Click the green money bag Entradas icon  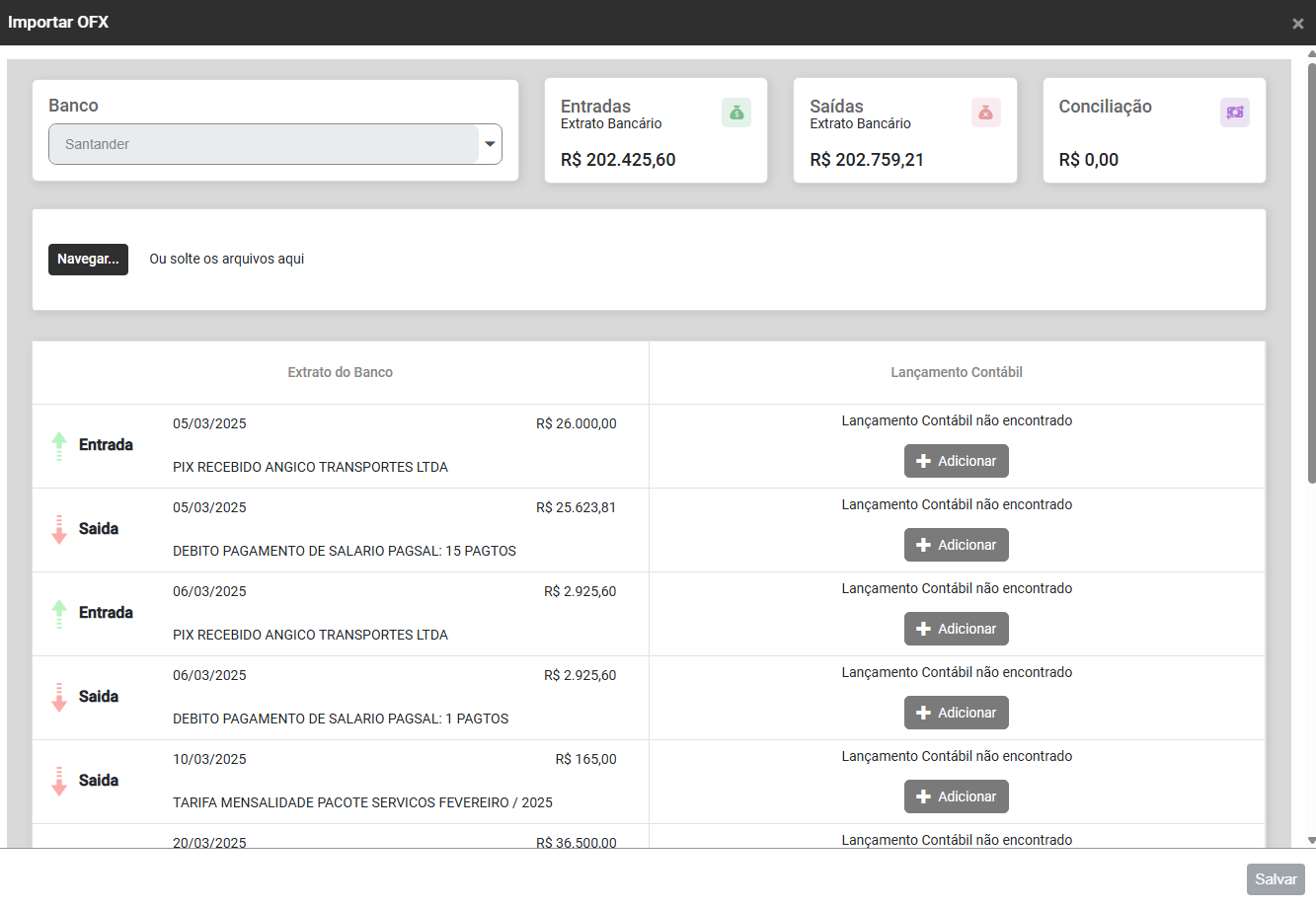[735, 113]
